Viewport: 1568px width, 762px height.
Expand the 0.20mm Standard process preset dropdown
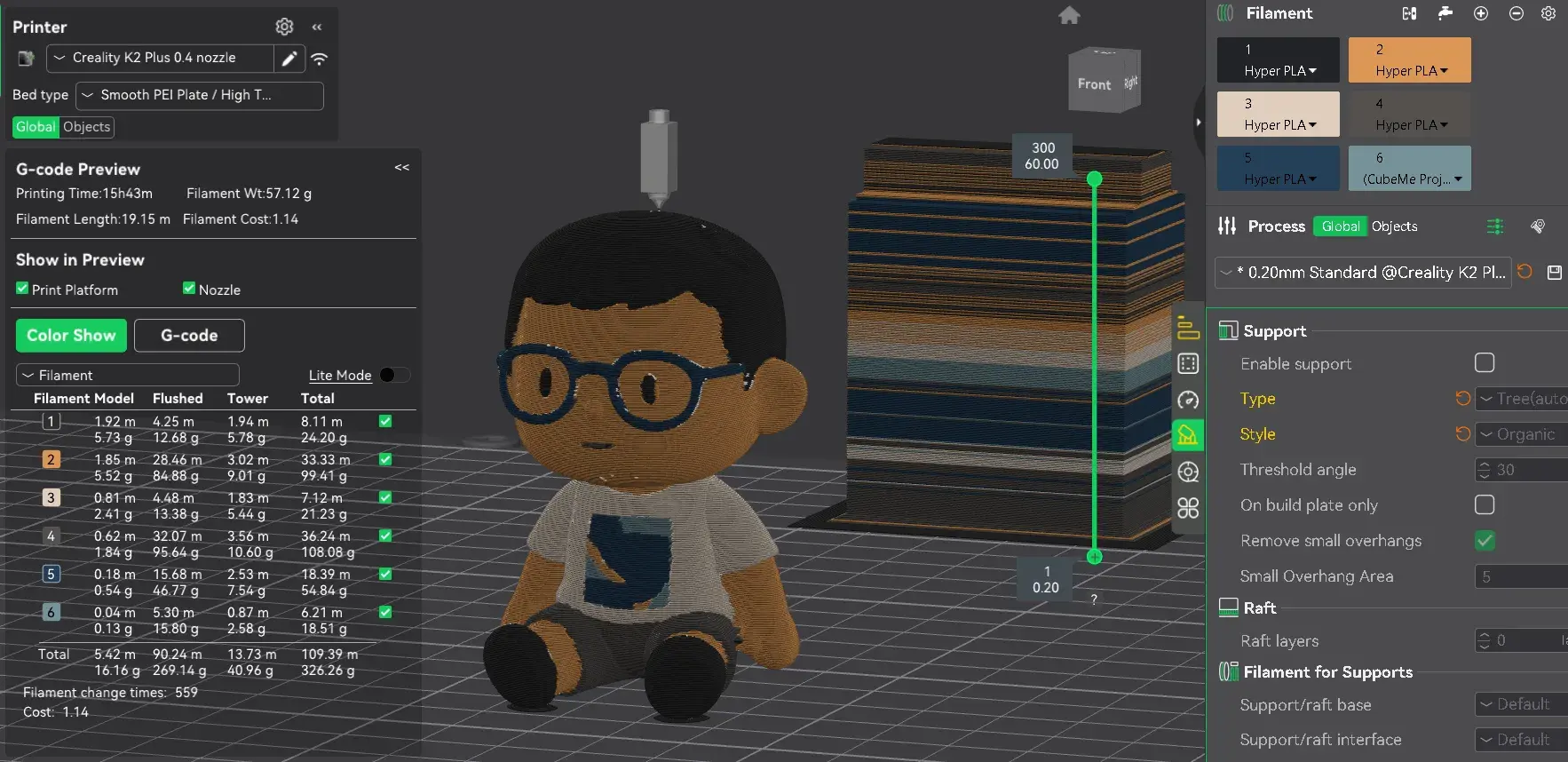[x=1363, y=273]
